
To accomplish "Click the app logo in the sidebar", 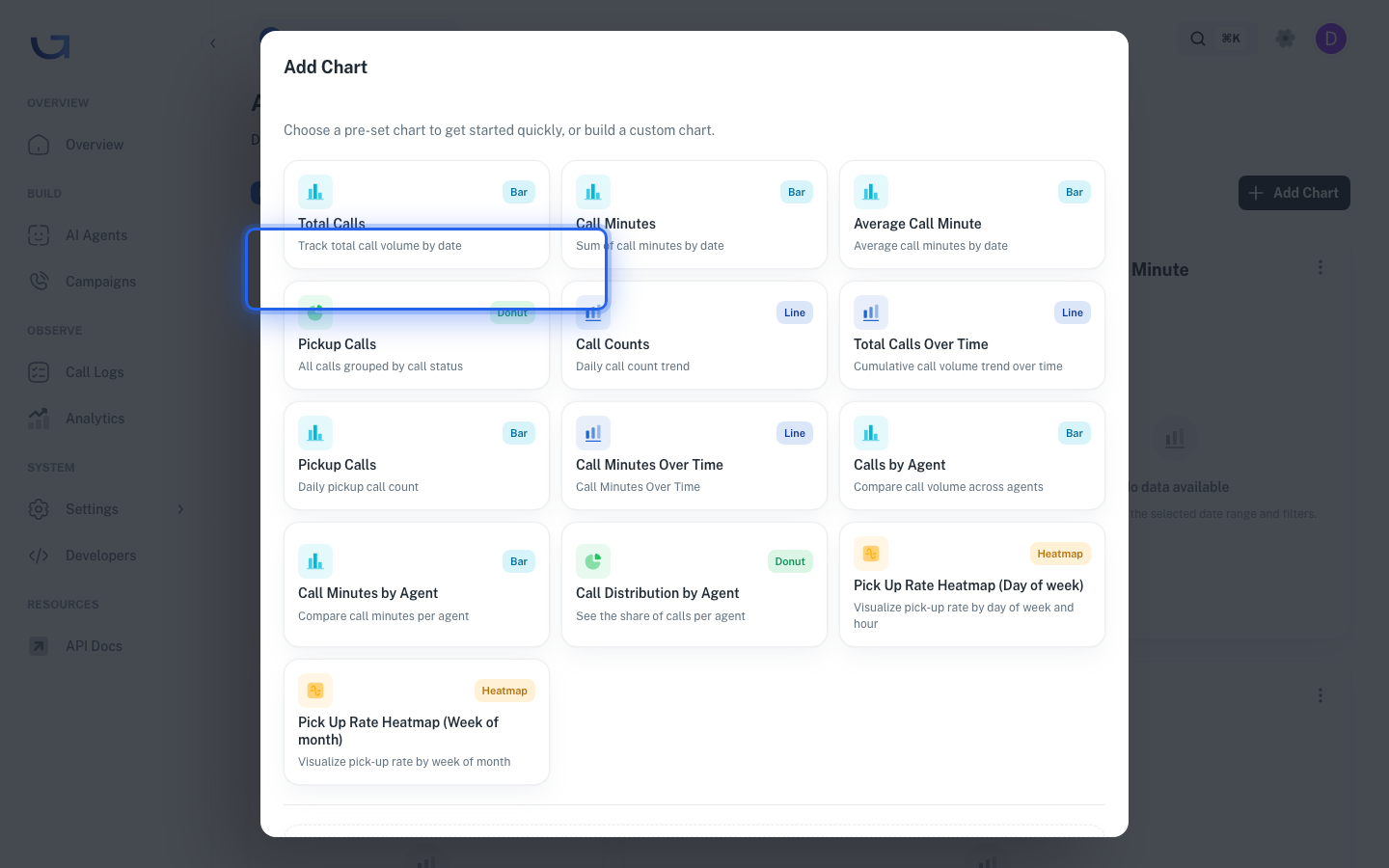I will (50, 46).
